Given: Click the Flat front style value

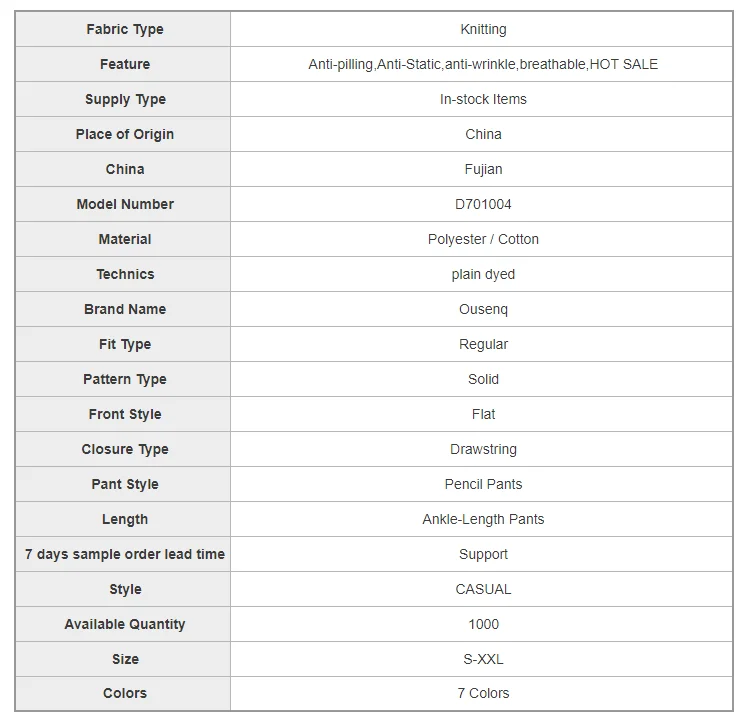Looking at the screenshot, I should tap(483, 414).
